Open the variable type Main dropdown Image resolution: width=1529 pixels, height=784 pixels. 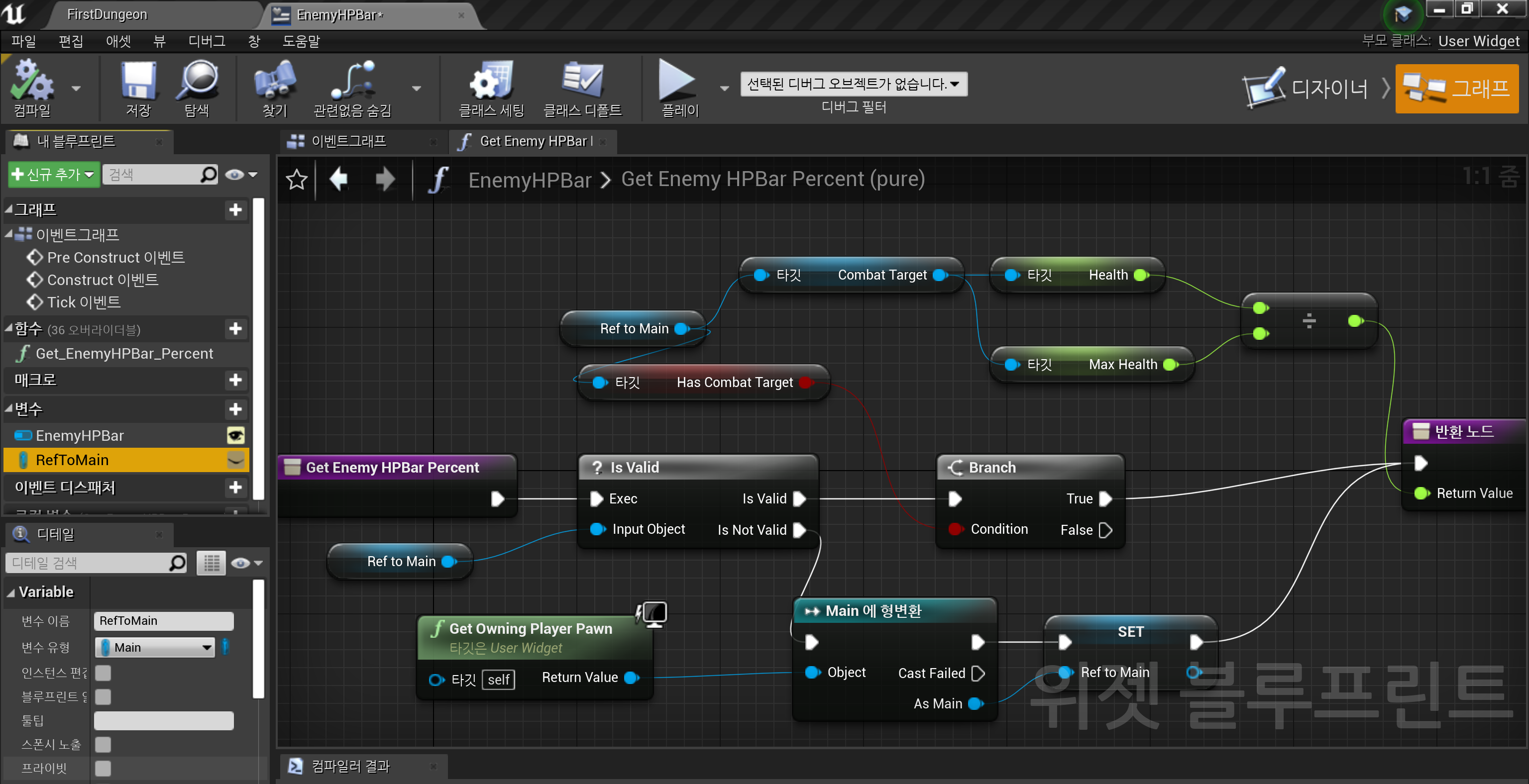[155, 647]
